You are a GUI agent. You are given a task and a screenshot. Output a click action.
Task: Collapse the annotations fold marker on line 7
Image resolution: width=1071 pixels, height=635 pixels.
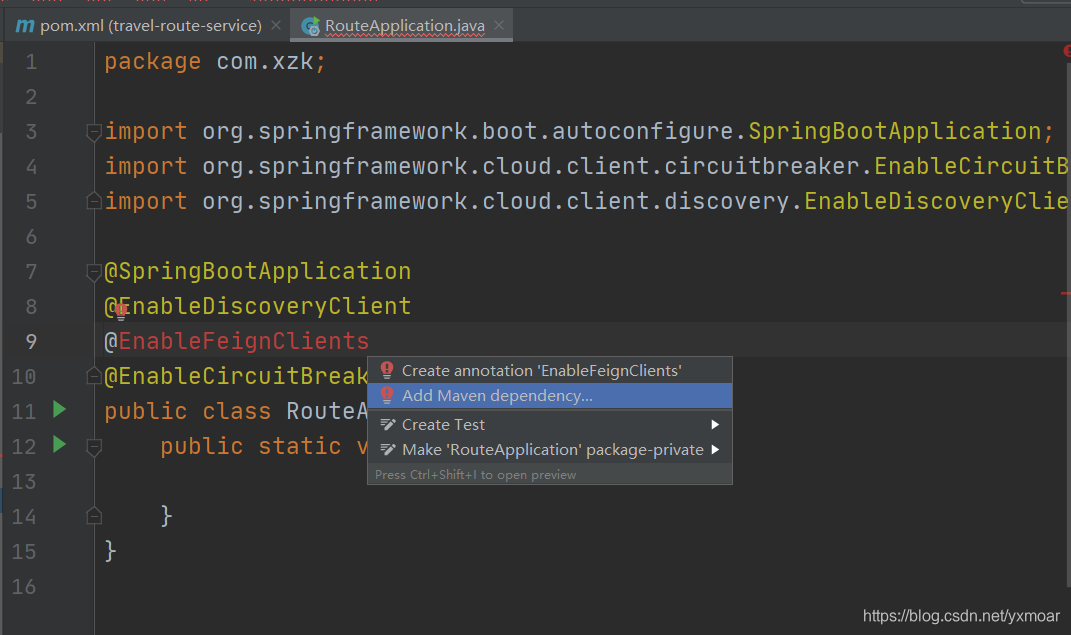tap(94, 272)
